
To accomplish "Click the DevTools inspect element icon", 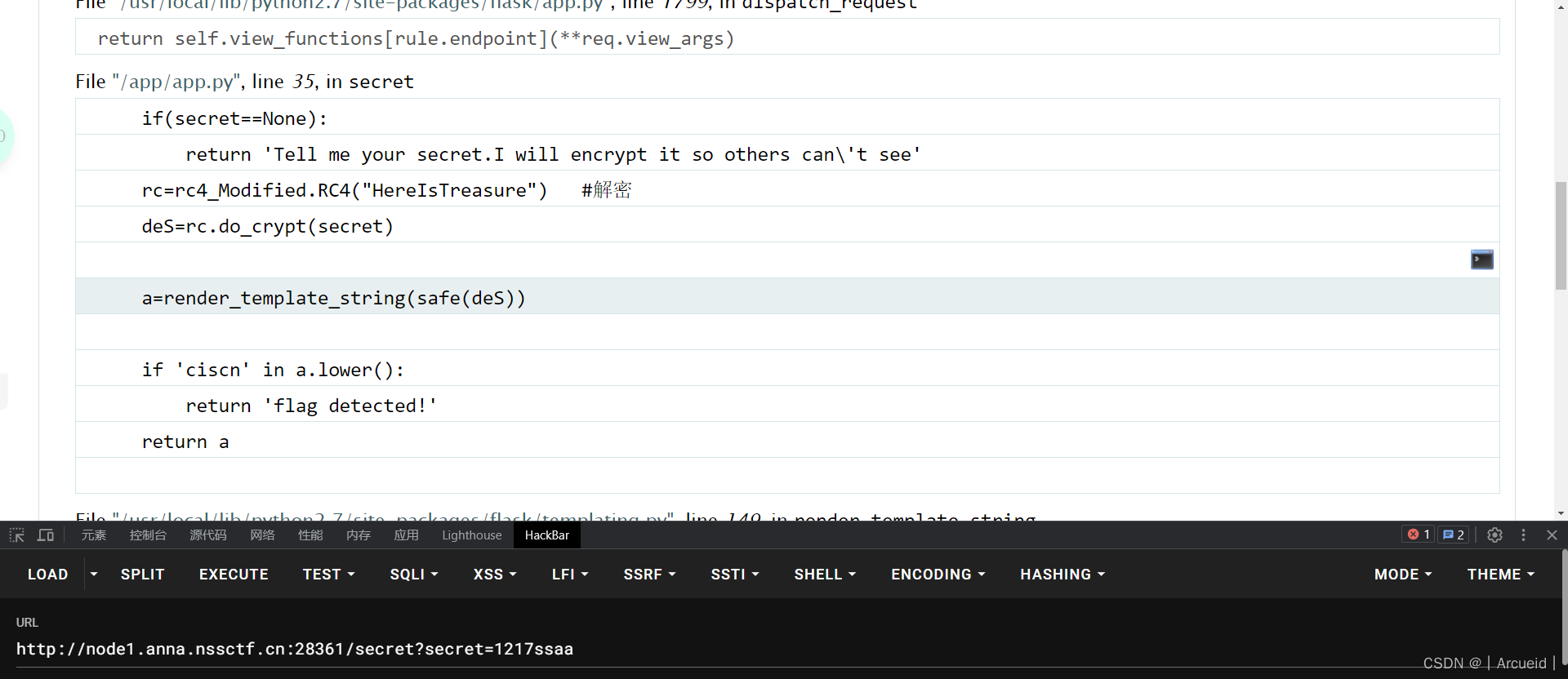I will pos(17,535).
